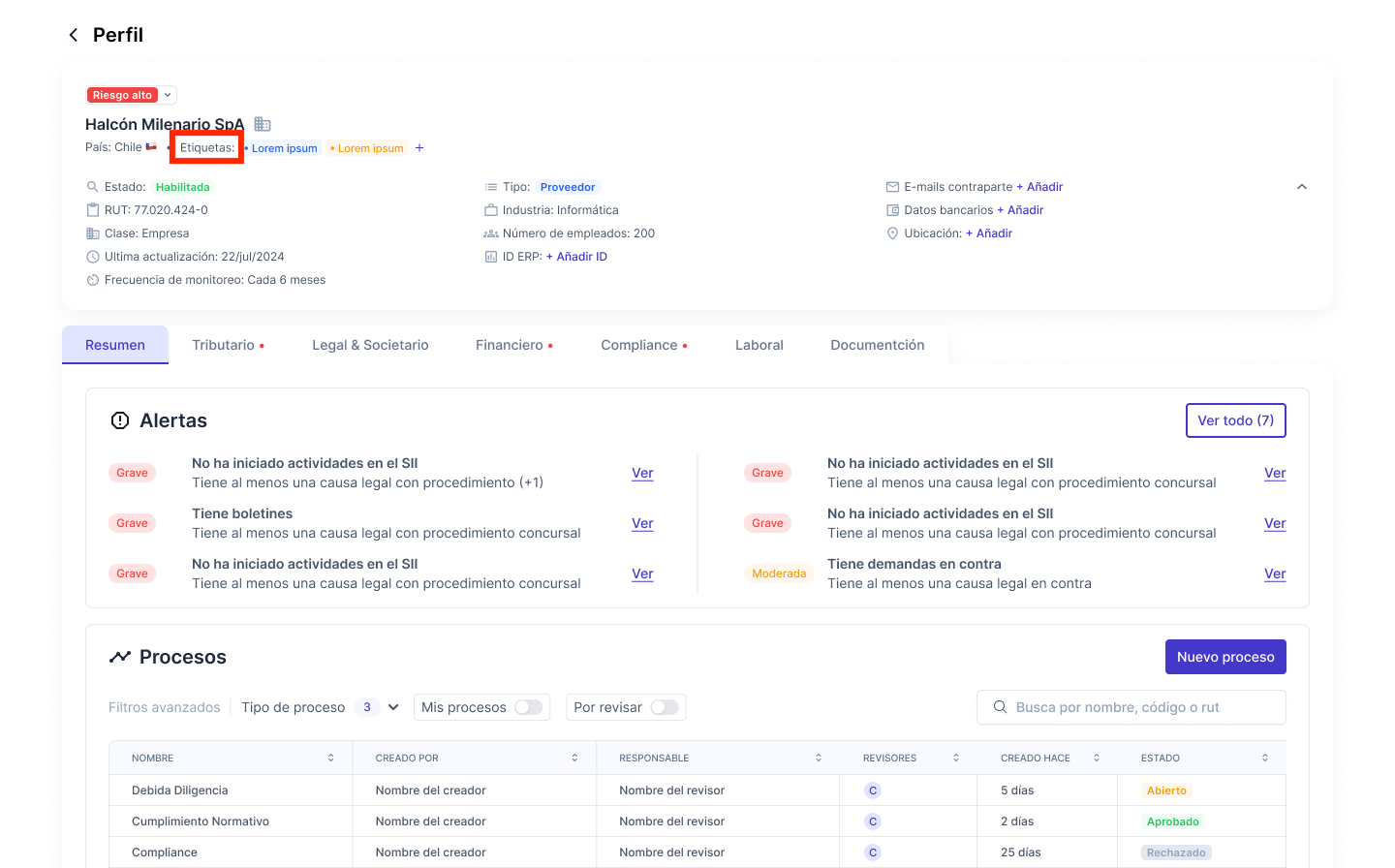Switch to the Tributario tab
This screenshot has height=868, width=1395.
point(224,345)
